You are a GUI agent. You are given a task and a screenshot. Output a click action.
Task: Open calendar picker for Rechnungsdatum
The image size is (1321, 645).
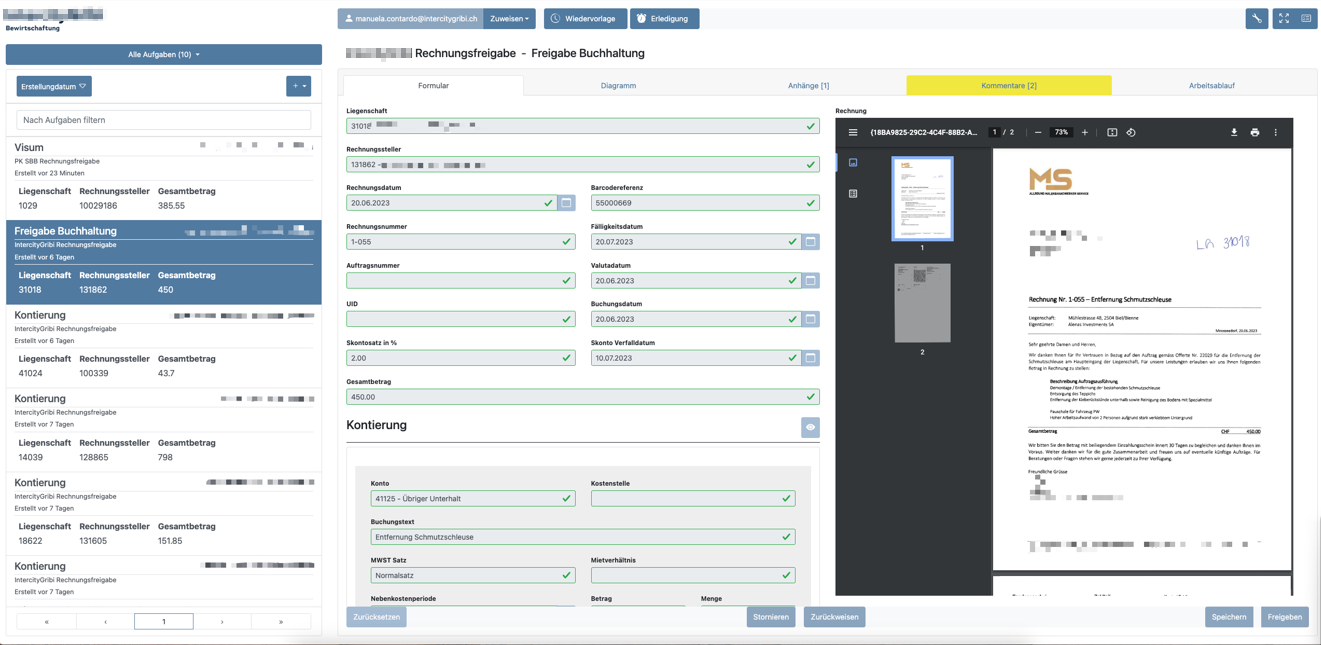[x=566, y=203]
